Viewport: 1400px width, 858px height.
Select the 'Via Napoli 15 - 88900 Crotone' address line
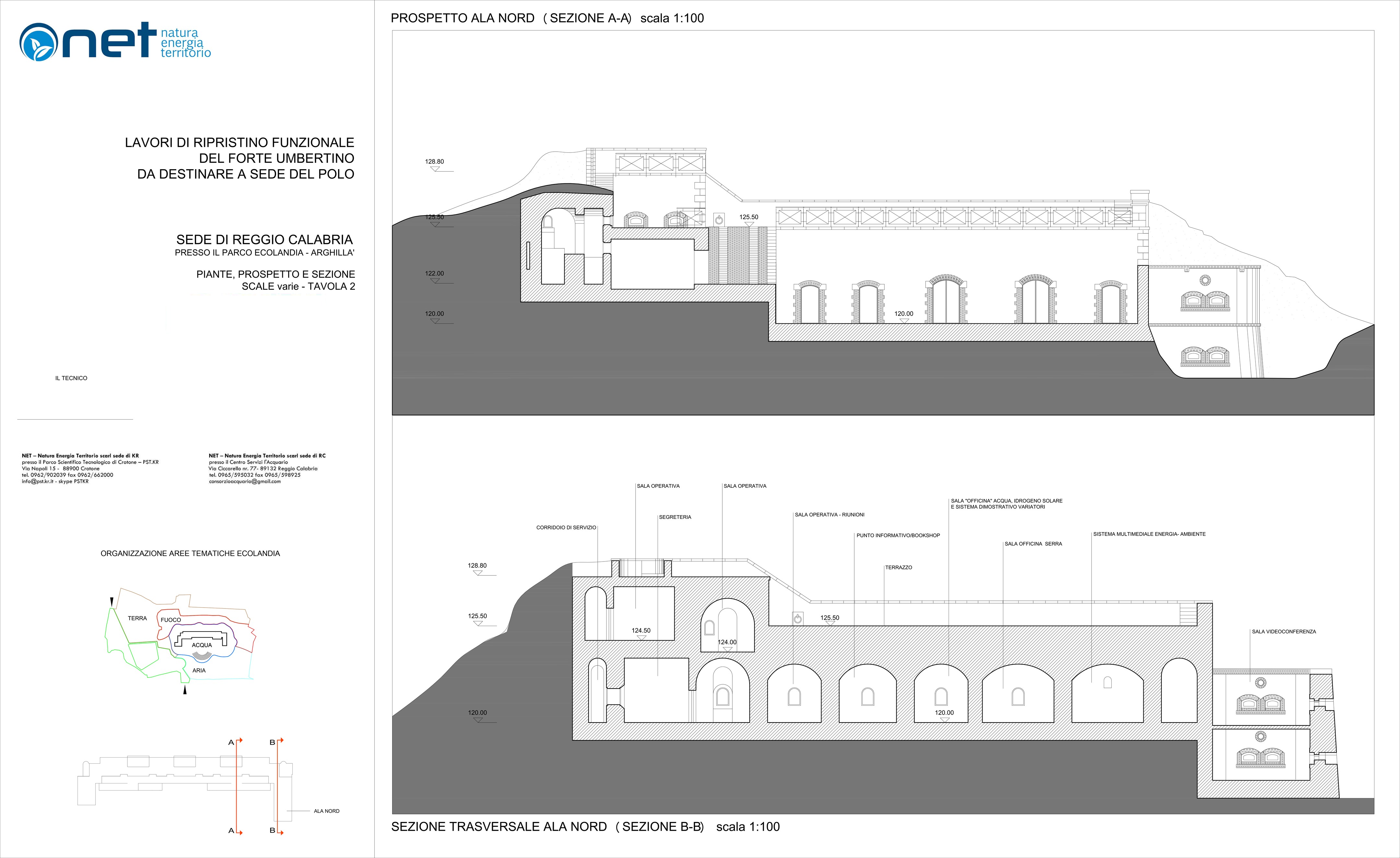click(x=60, y=469)
